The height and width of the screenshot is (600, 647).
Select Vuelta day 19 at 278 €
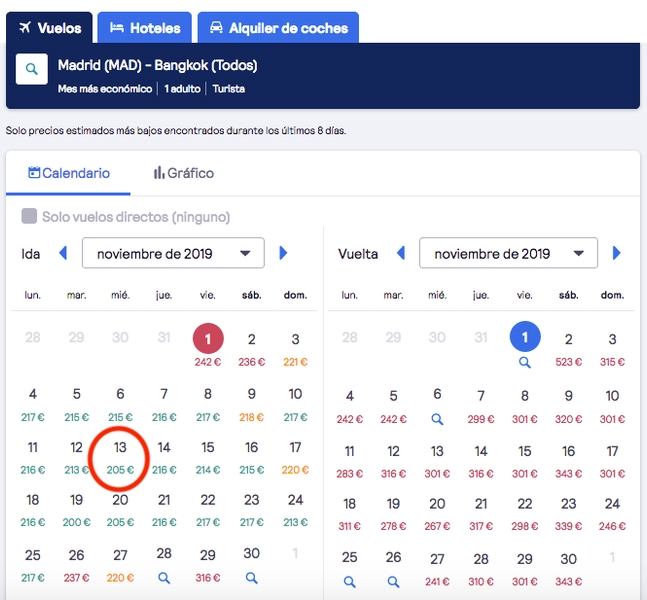(393, 514)
